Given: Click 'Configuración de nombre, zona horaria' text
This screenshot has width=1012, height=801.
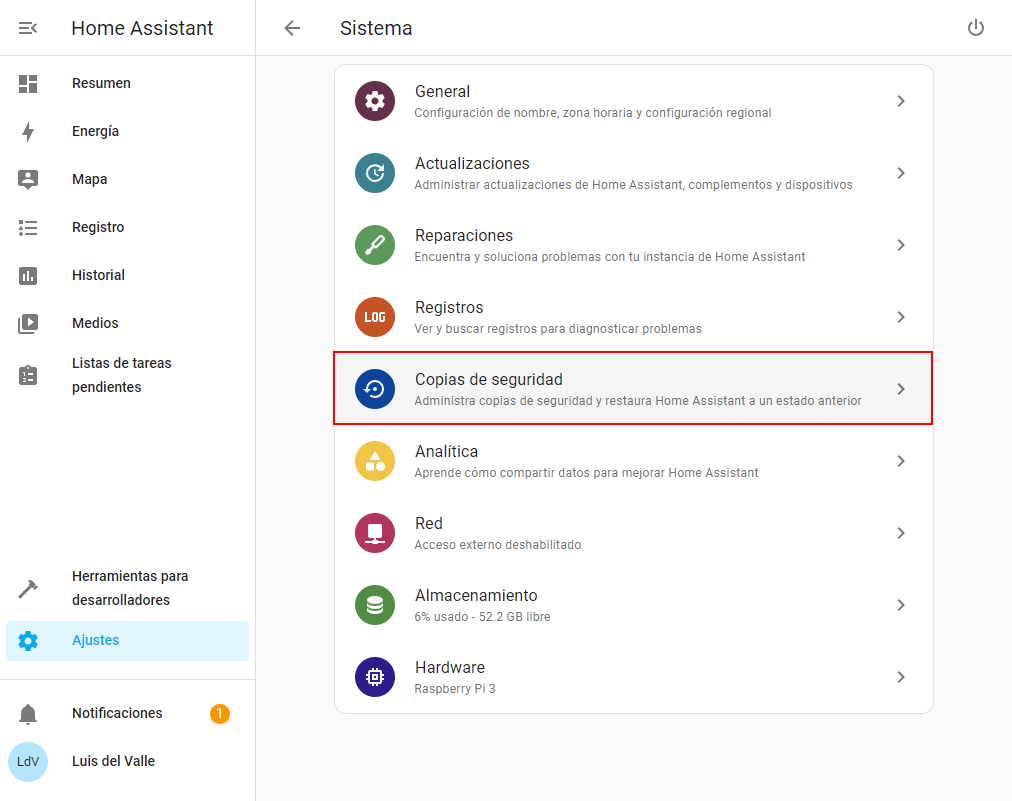Looking at the screenshot, I should click(x=592, y=113).
